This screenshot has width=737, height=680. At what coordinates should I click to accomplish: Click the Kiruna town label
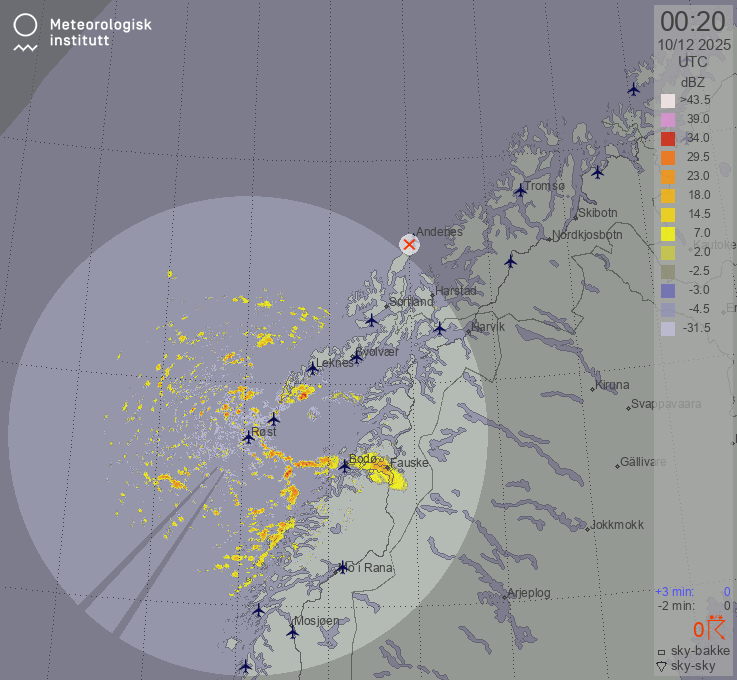[611, 385]
